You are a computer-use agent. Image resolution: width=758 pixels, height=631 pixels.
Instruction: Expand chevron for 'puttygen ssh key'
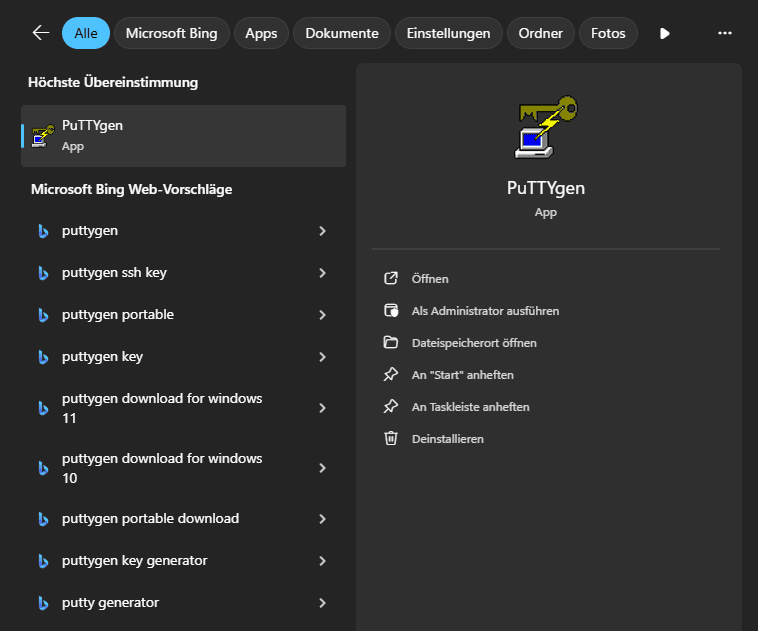(x=322, y=273)
